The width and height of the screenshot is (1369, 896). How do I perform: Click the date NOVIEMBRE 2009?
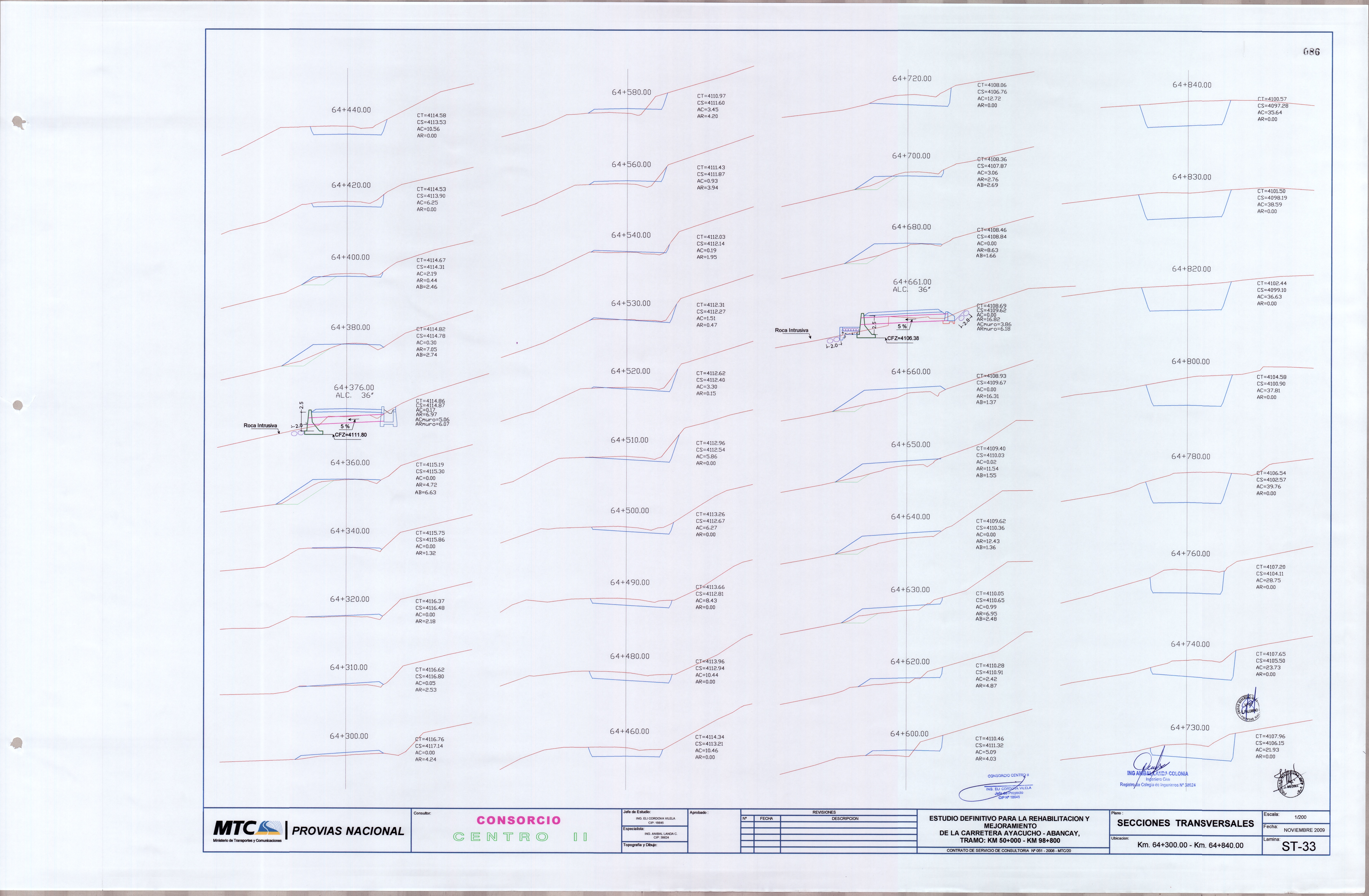pos(1304,830)
